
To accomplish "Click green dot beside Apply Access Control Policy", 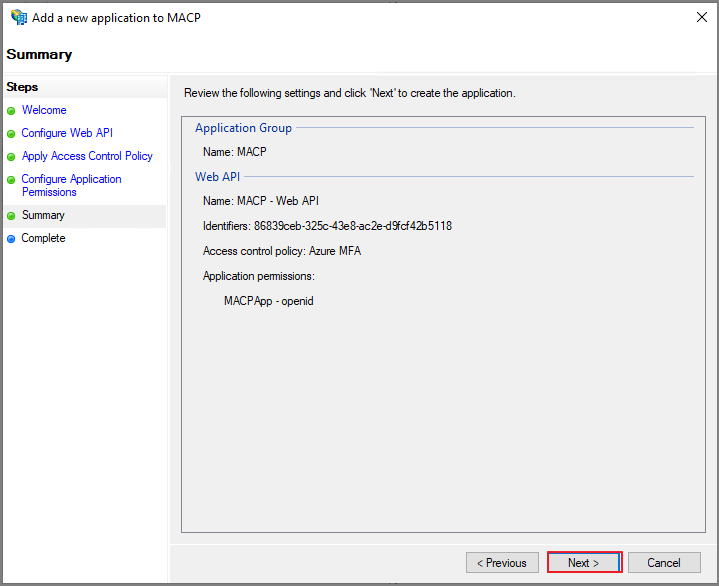I will tap(11, 157).
